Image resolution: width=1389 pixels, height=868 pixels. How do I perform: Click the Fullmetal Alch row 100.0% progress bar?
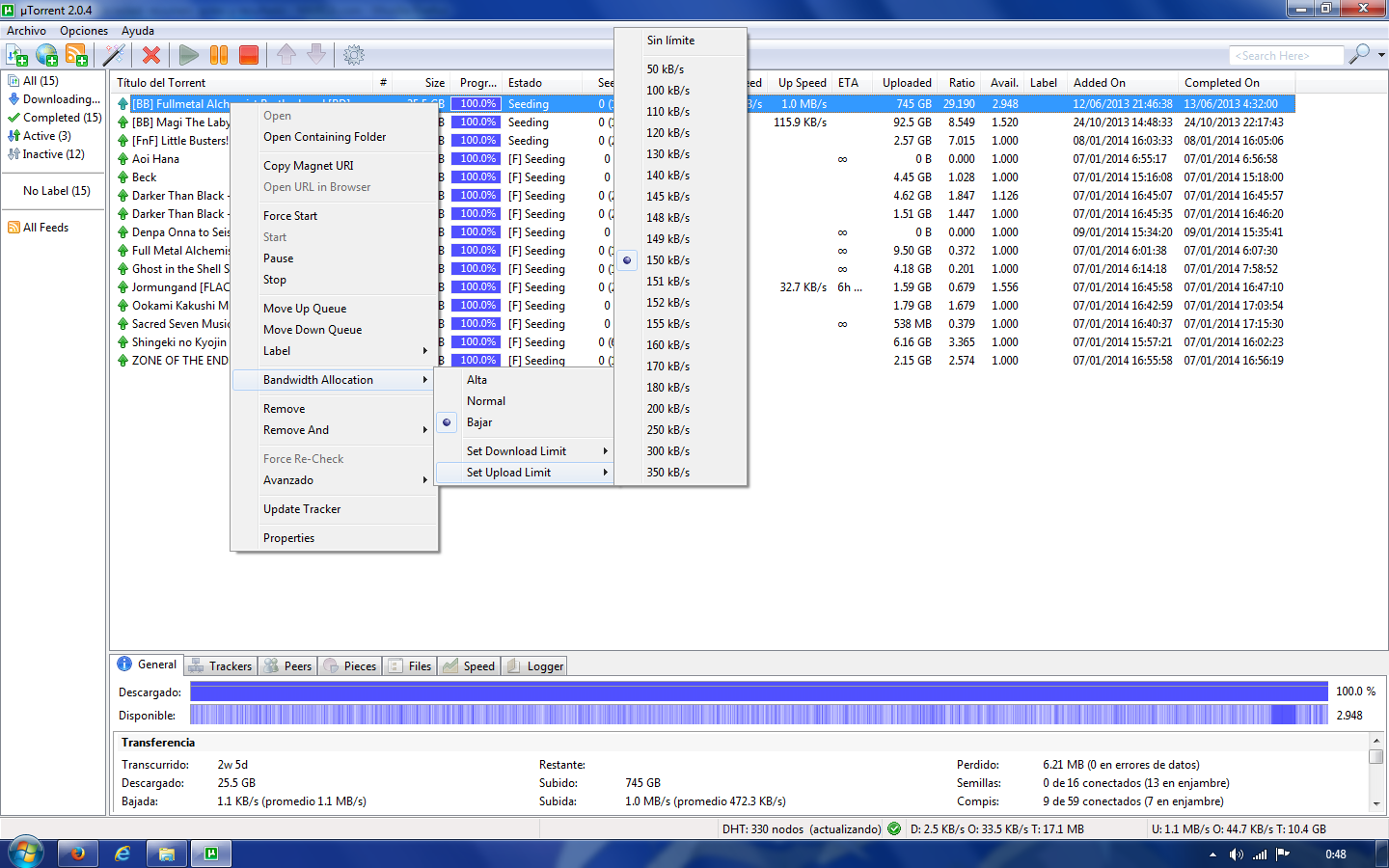[476, 104]
